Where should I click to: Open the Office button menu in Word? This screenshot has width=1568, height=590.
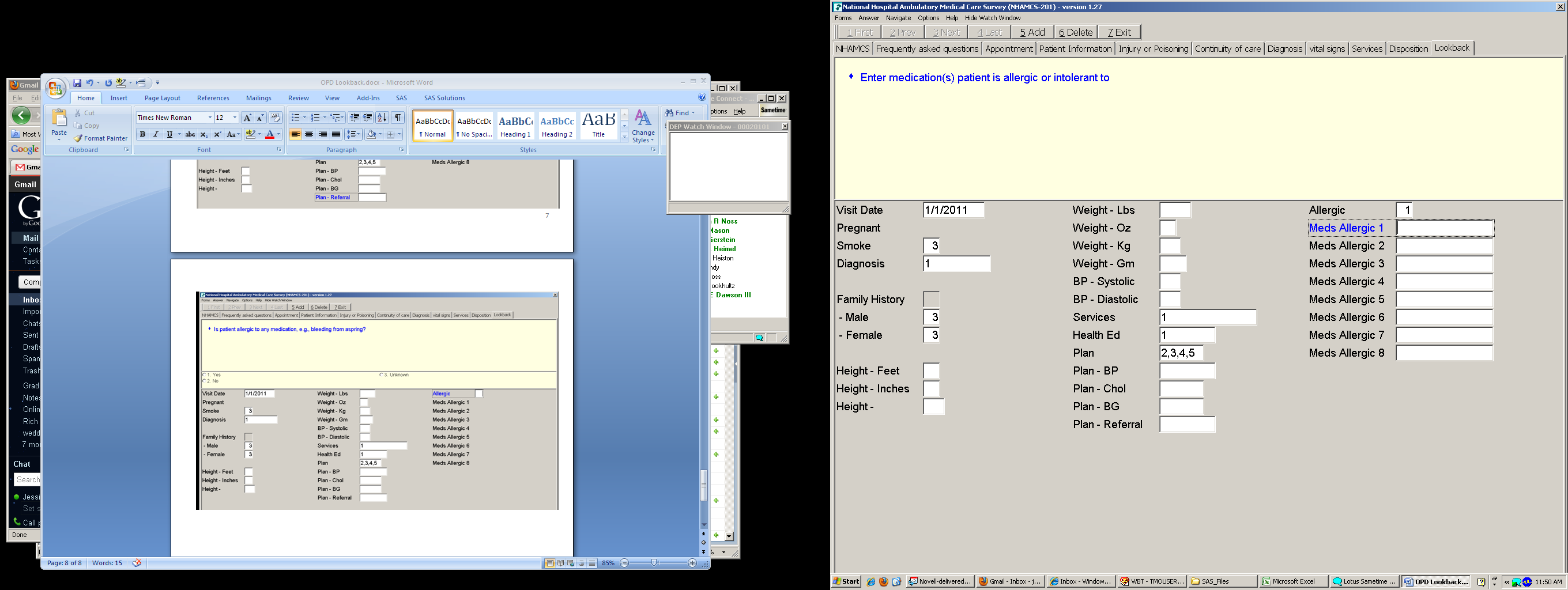[55, 88]
